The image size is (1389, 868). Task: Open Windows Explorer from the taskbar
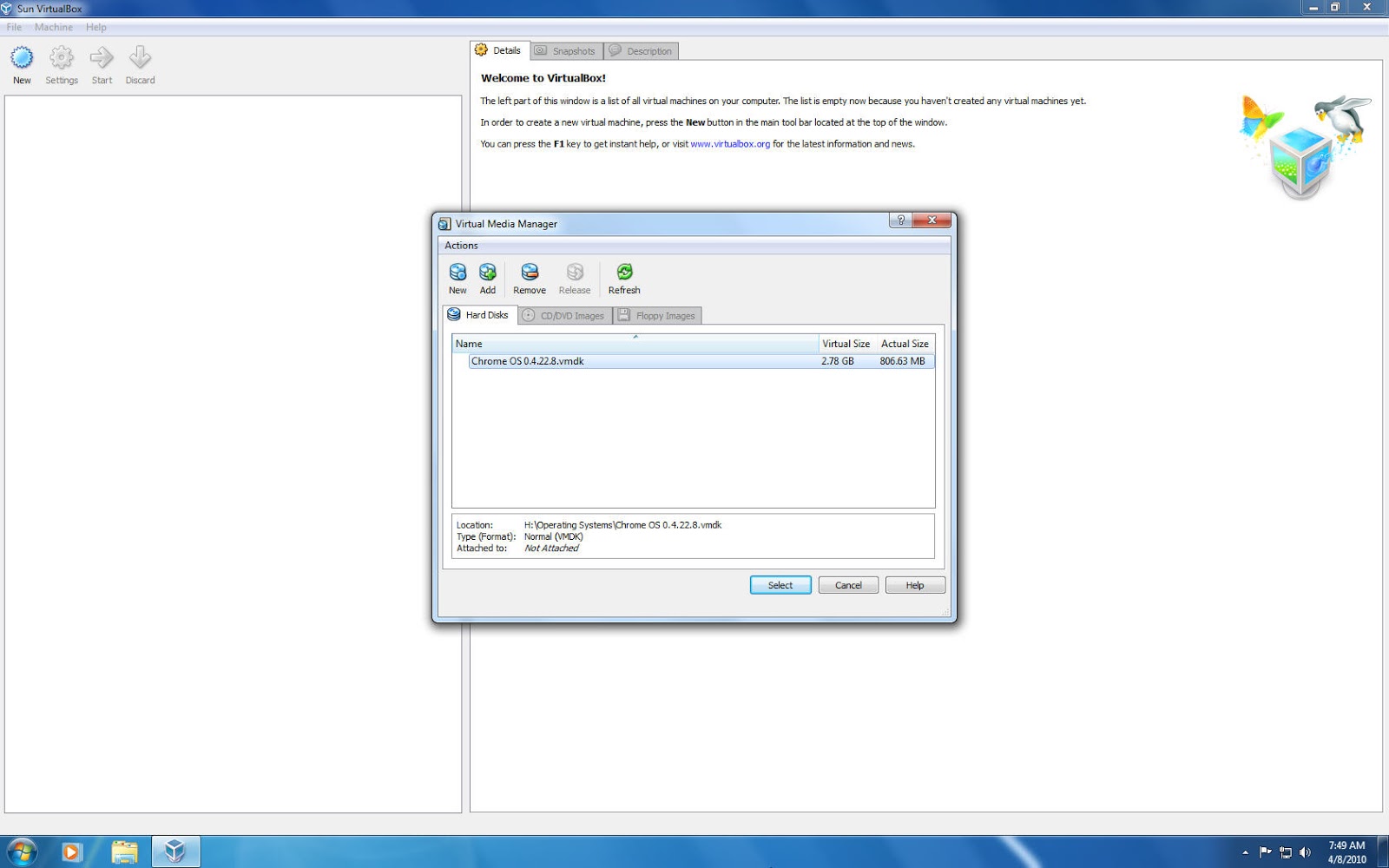click(124, 852)
